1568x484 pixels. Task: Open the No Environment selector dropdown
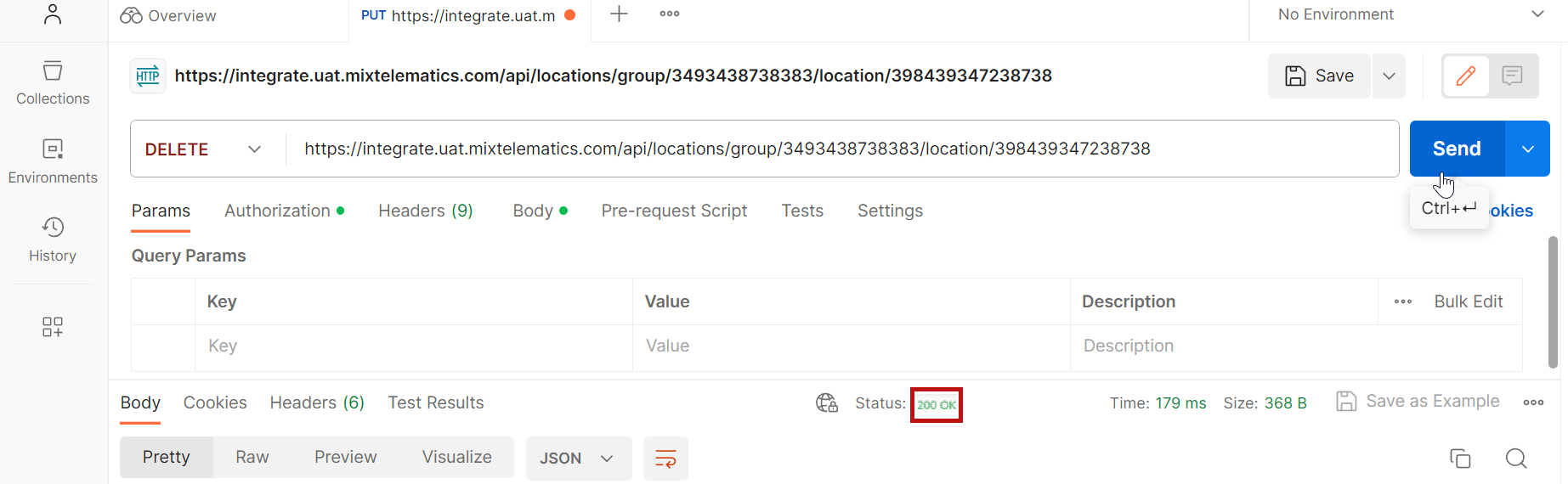[1410, 14]
